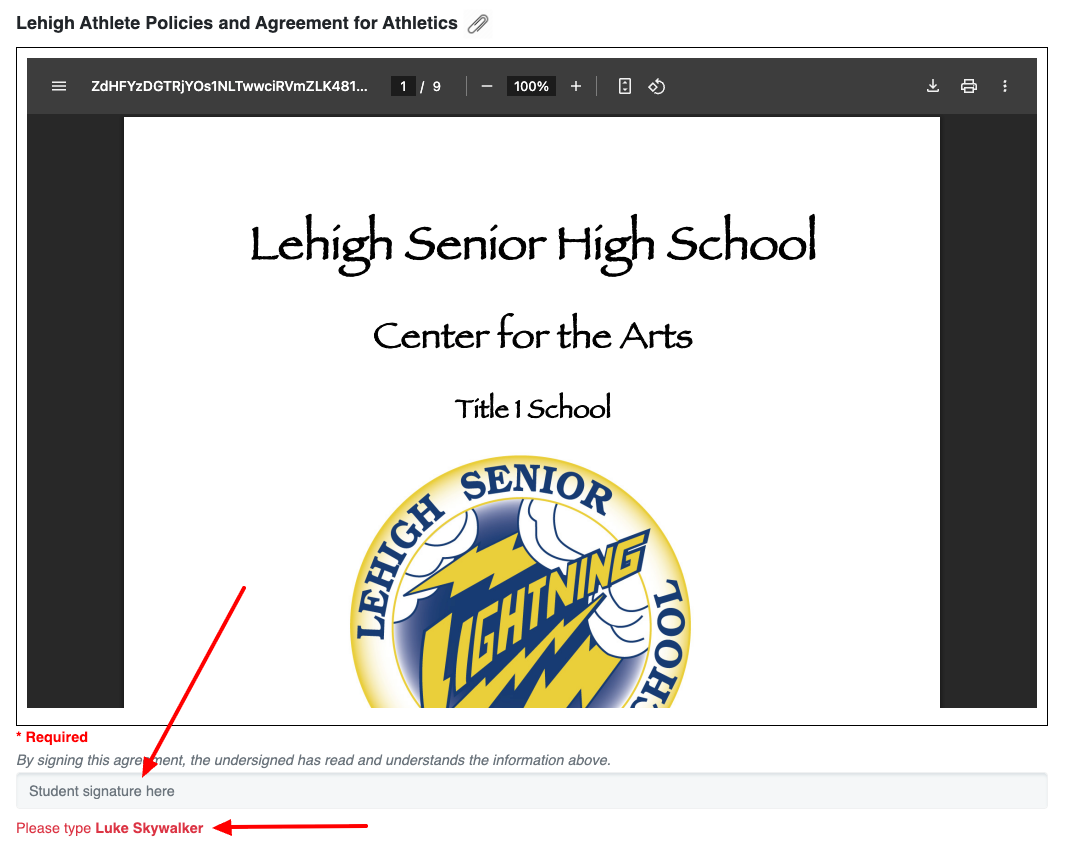Click the total page count 9
The height and width of the screenshot is (853, 1065).
[x=437, y=86]
